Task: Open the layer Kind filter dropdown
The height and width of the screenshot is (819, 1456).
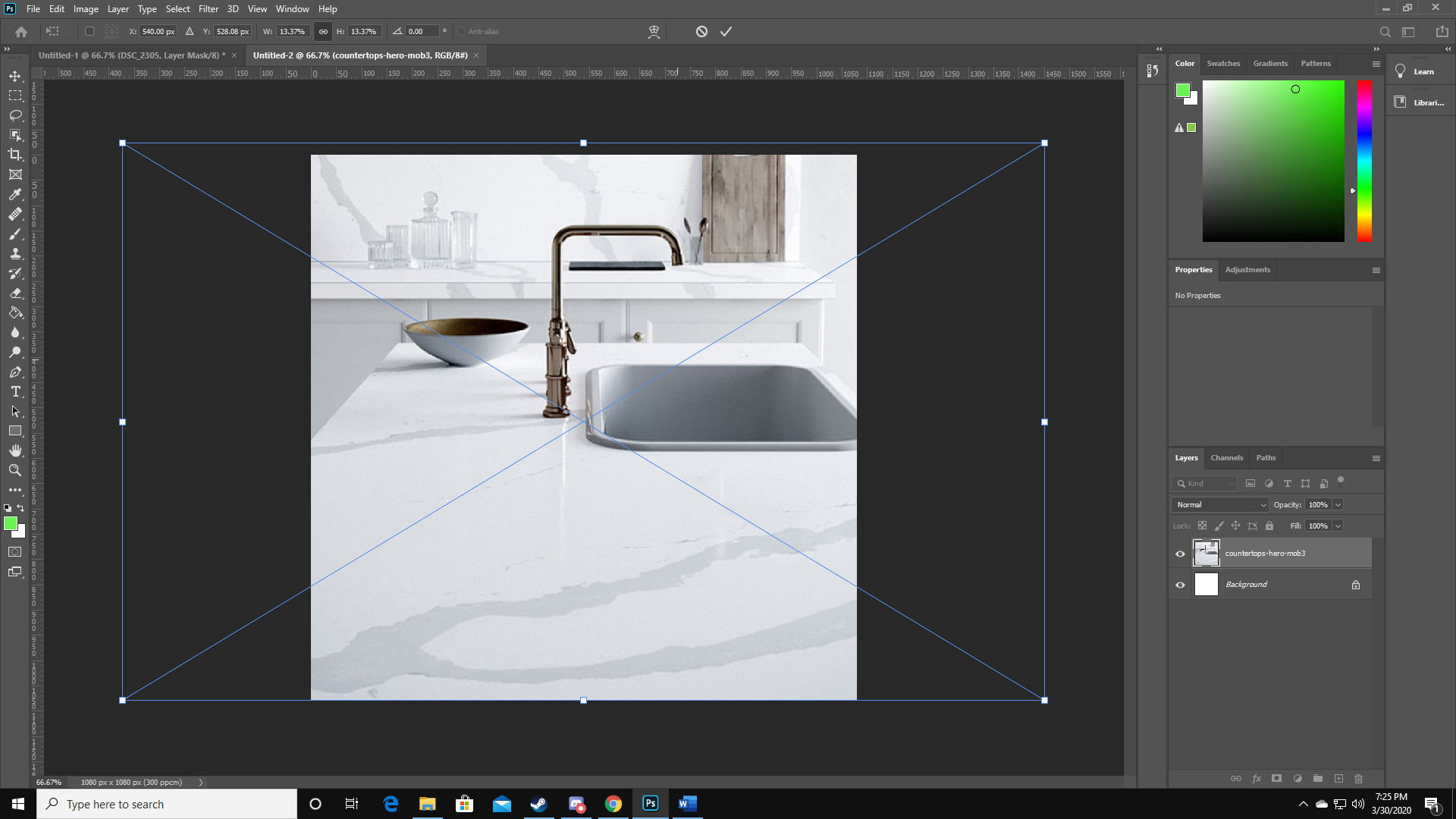Action: (x=1204, y=483)
